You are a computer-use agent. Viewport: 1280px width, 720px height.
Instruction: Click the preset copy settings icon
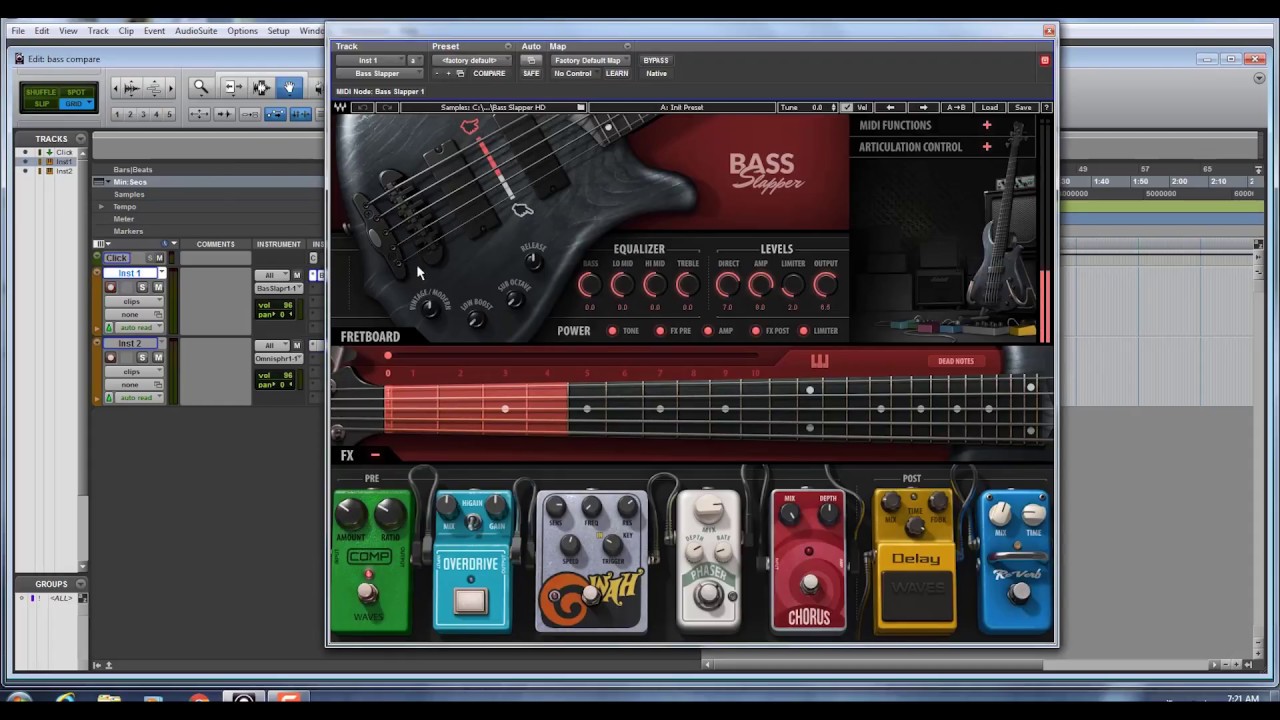pos(460,73)
